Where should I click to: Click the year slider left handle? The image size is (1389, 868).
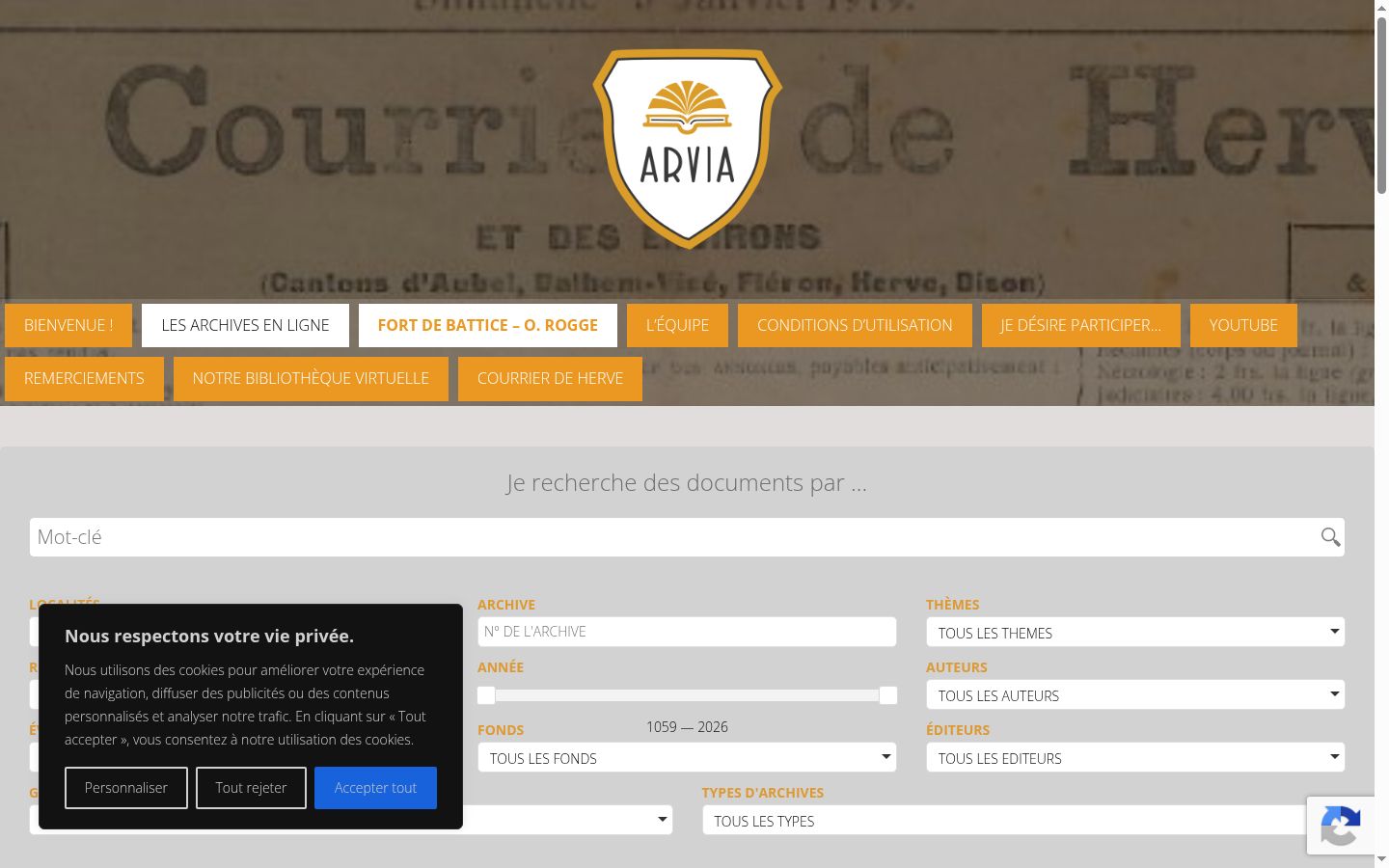tap(486, 695)
